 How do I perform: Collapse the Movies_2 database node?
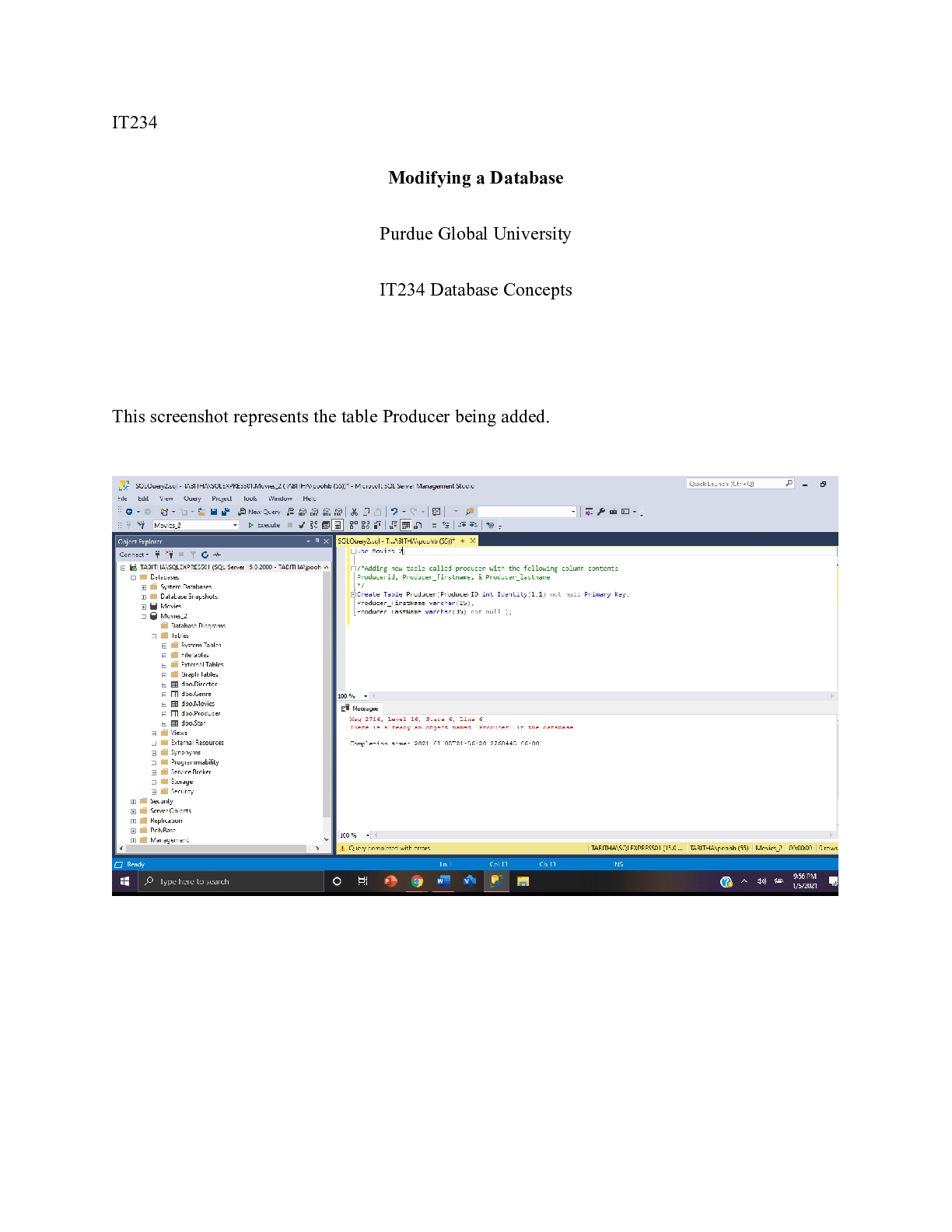pyautogui.click(x=144, y=616)
